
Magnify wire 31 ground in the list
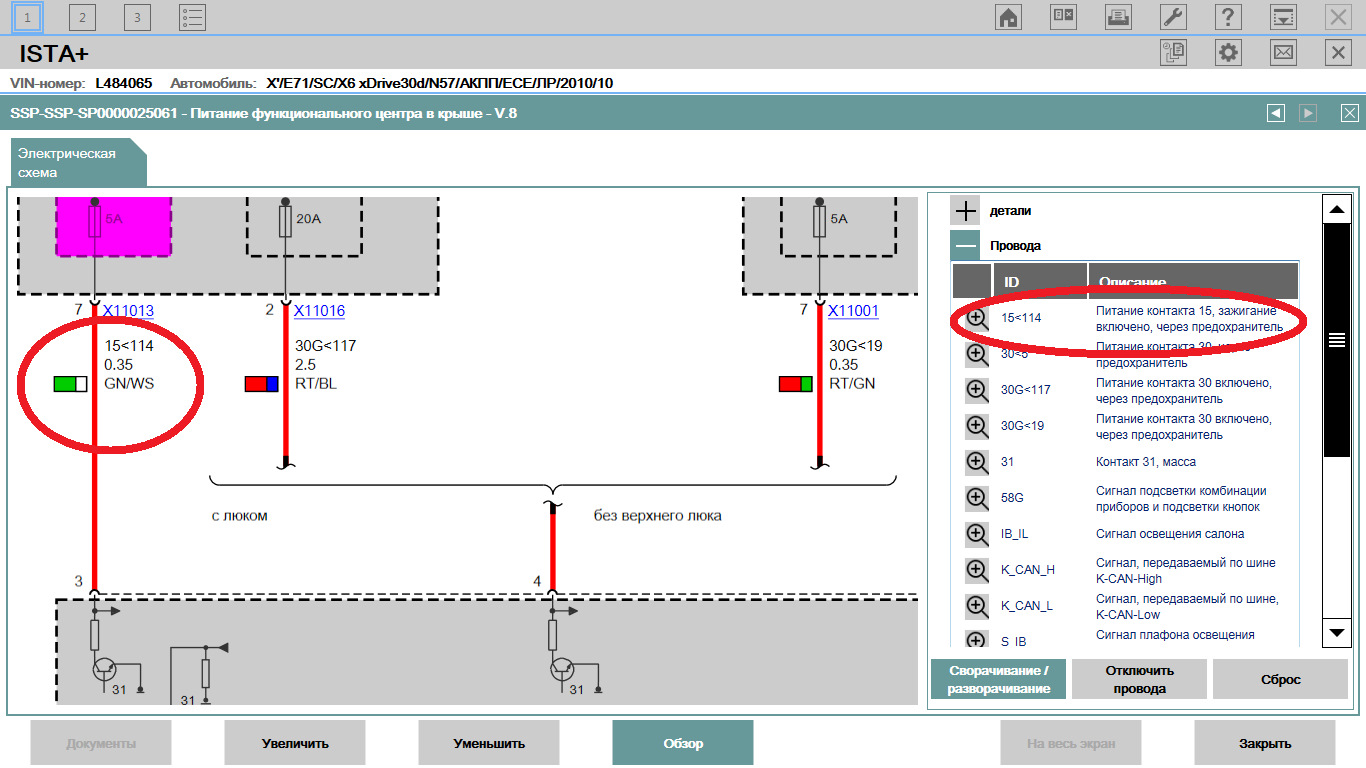pos(977,462)
